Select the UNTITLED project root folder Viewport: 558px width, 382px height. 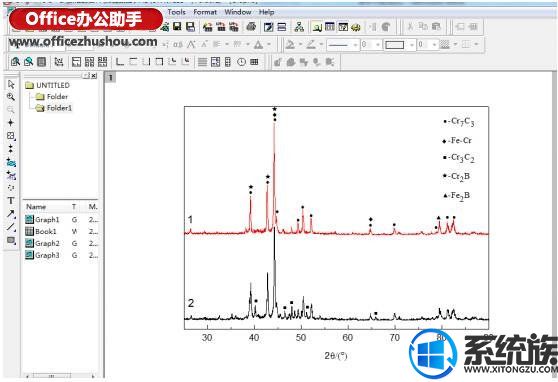48,85
